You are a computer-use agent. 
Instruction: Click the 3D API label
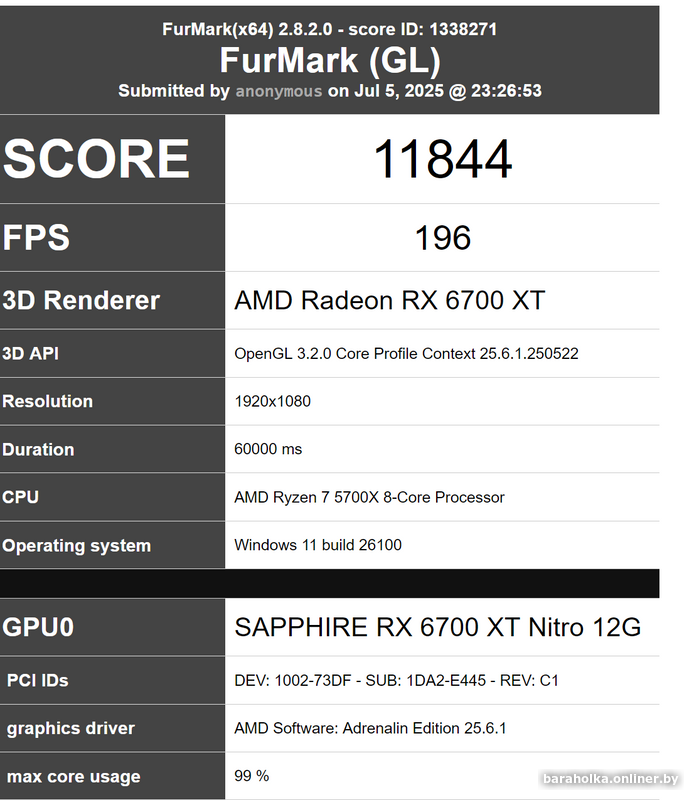31,353
